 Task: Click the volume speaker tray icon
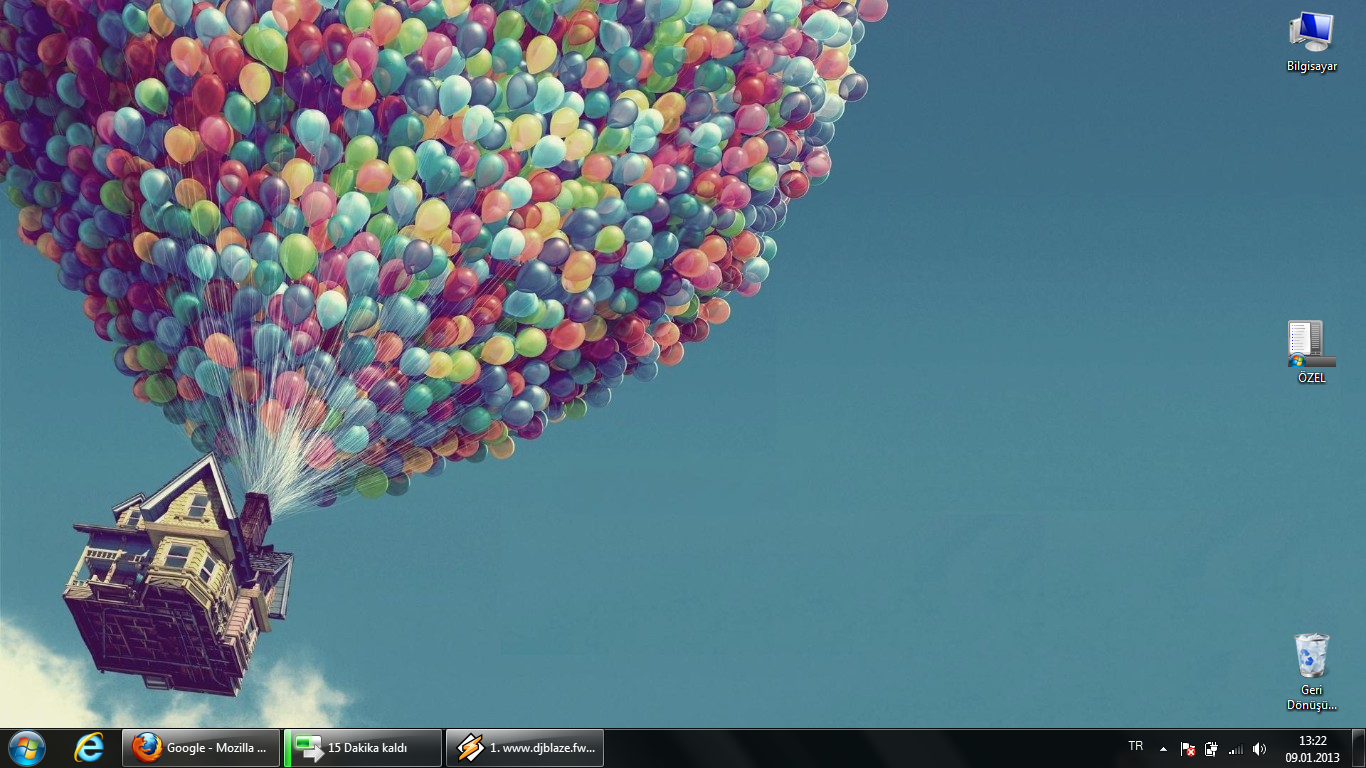pyautogui.click(x=1259, y=748)
